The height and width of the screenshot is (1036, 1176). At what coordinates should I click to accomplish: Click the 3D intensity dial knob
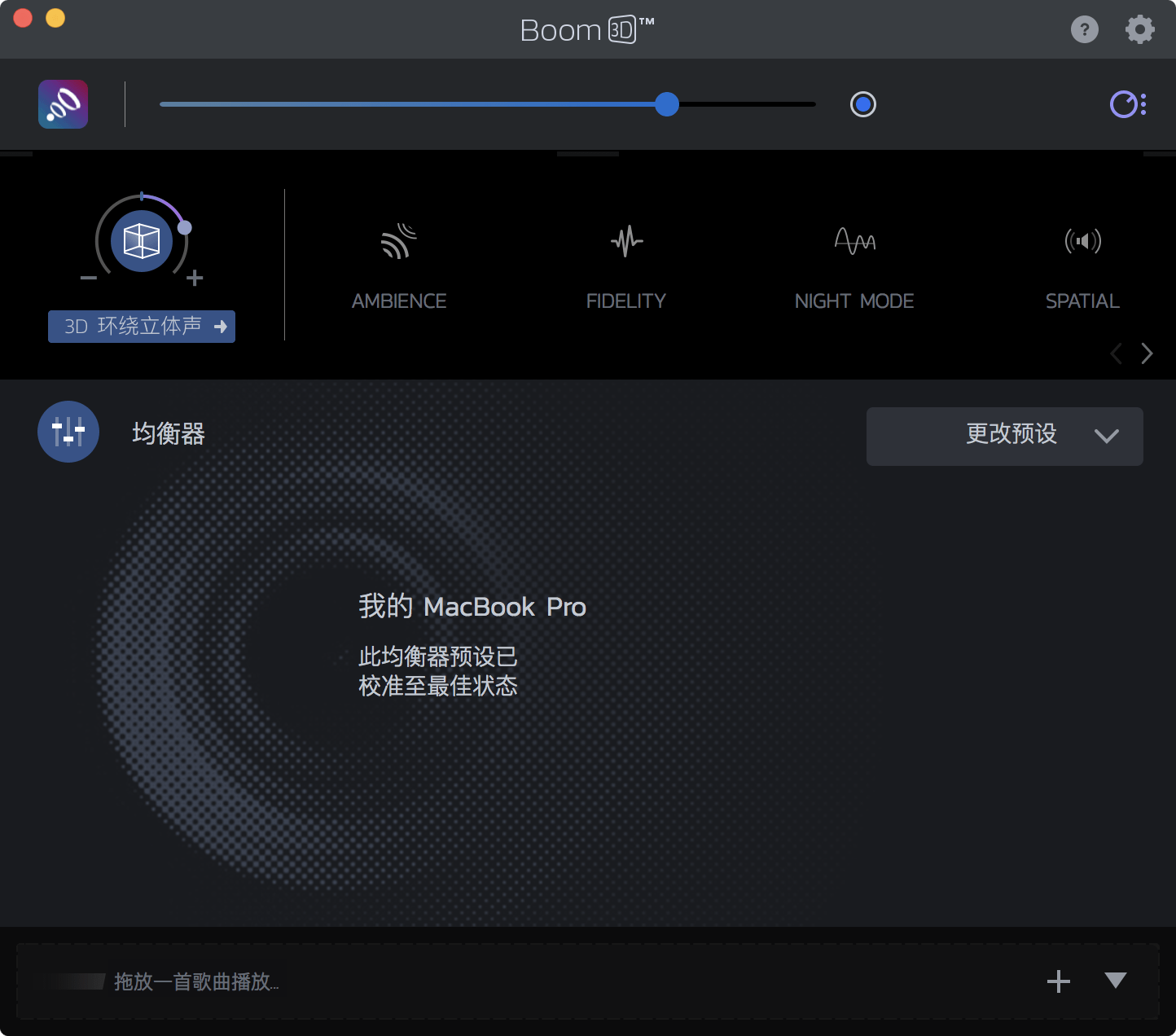click(x=185, y=227)
